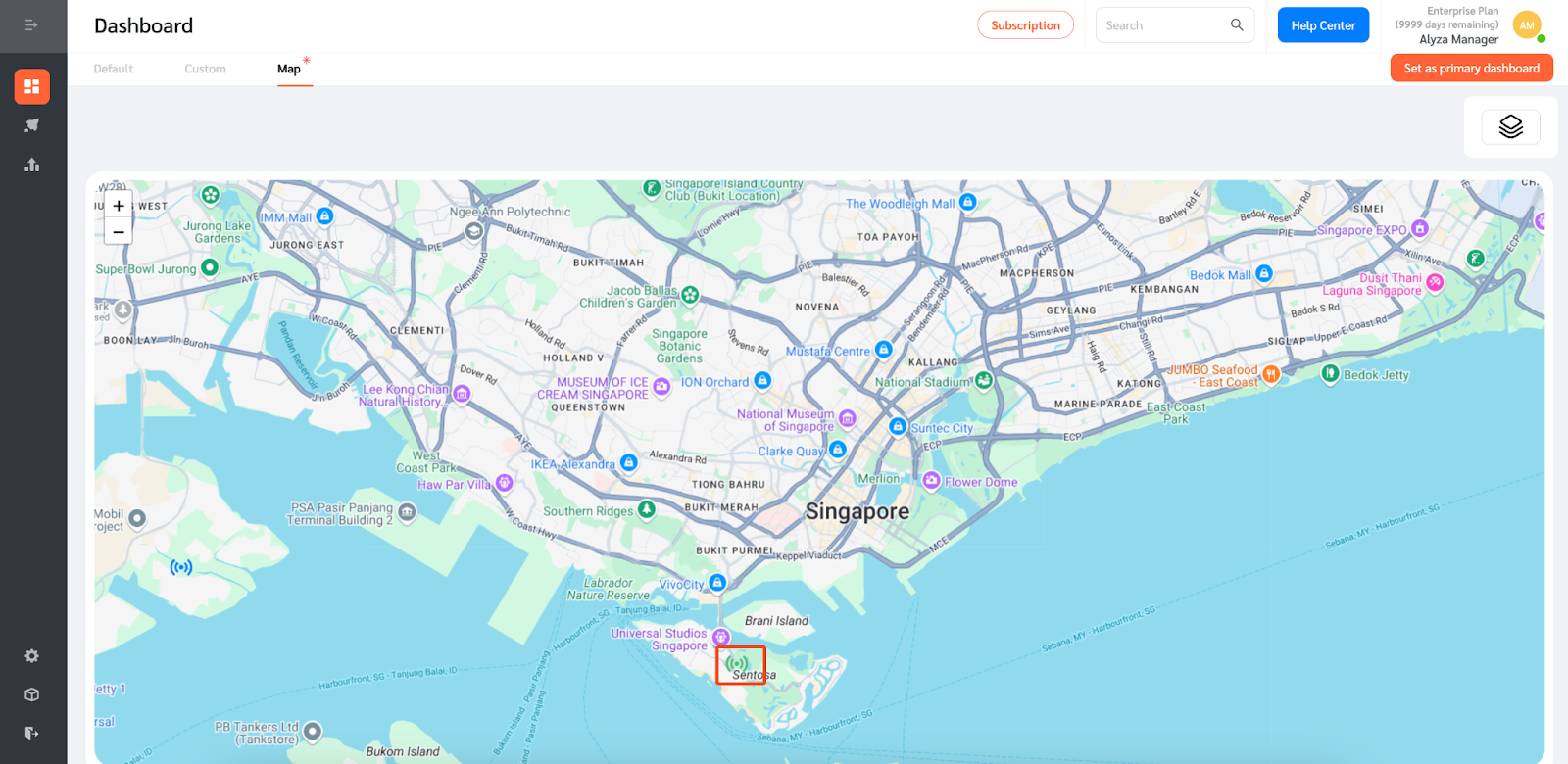Viewport: 1568px width, 764px height.
Task: Click the Enterprise Plan label
Action: 1462,11
